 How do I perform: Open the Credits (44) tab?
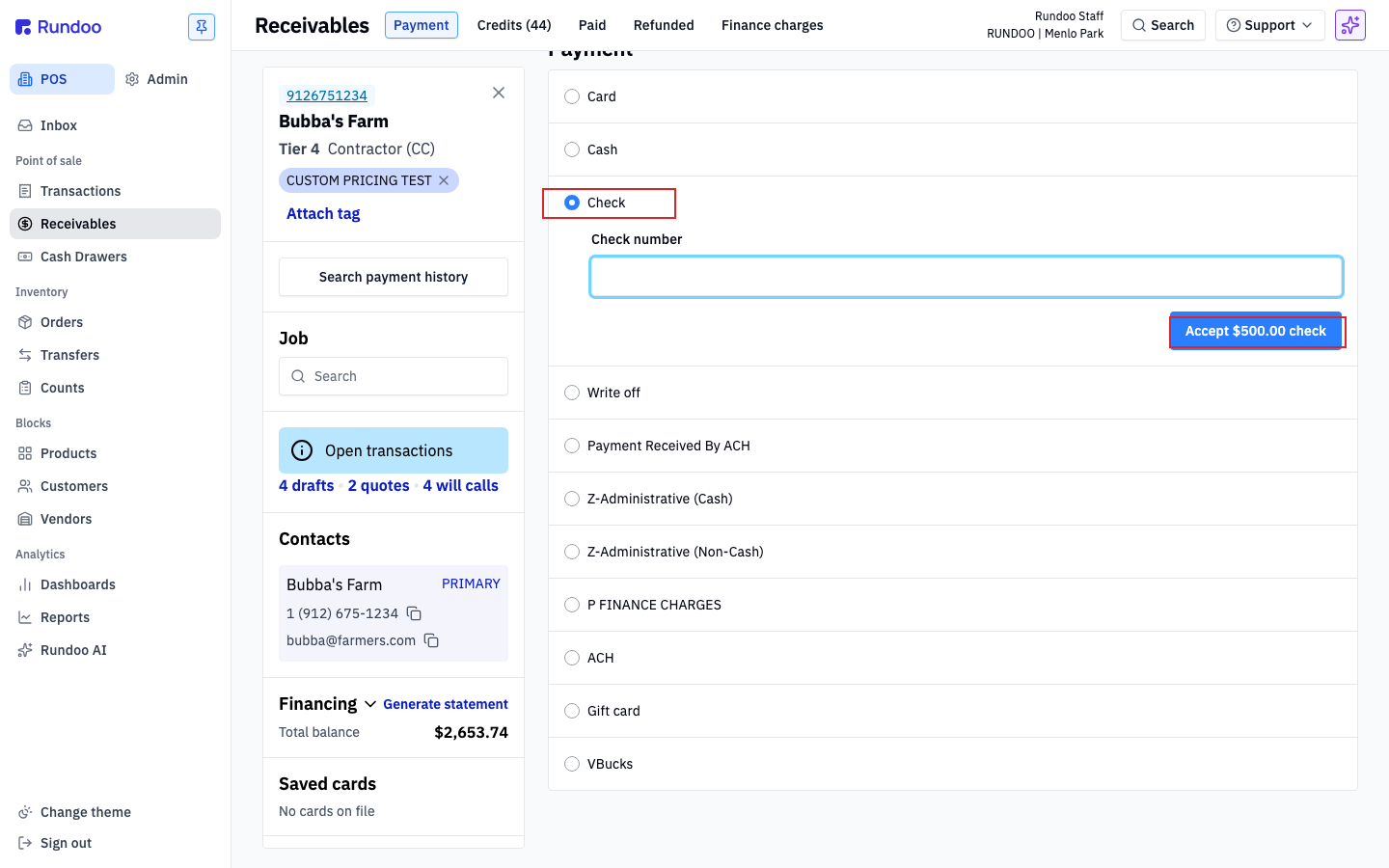pyautogui.click(x=514, y=25)
